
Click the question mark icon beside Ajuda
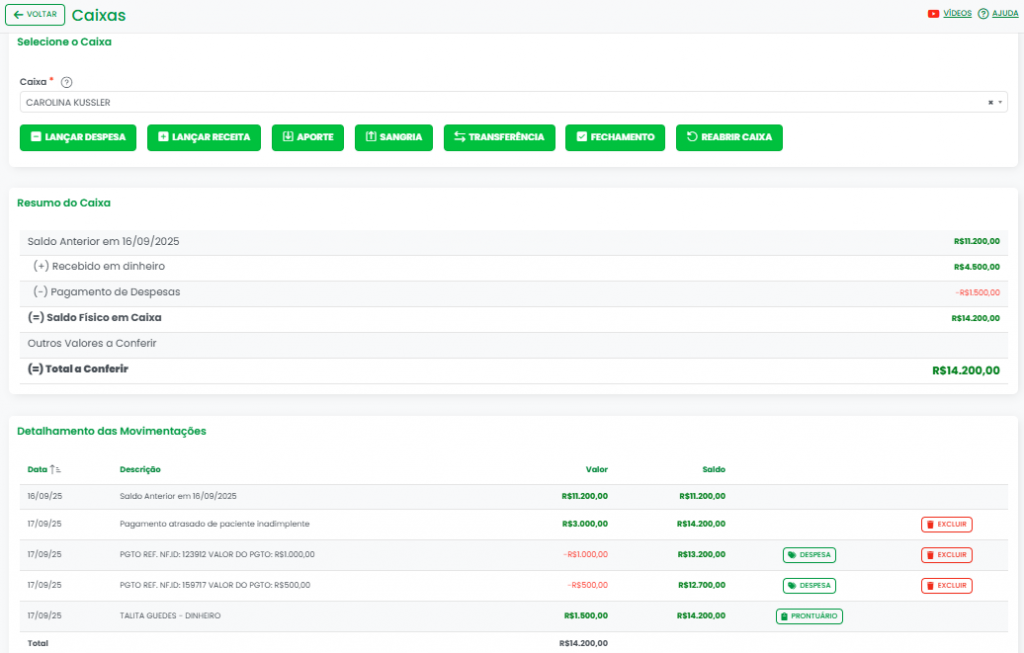coord(983,14)
